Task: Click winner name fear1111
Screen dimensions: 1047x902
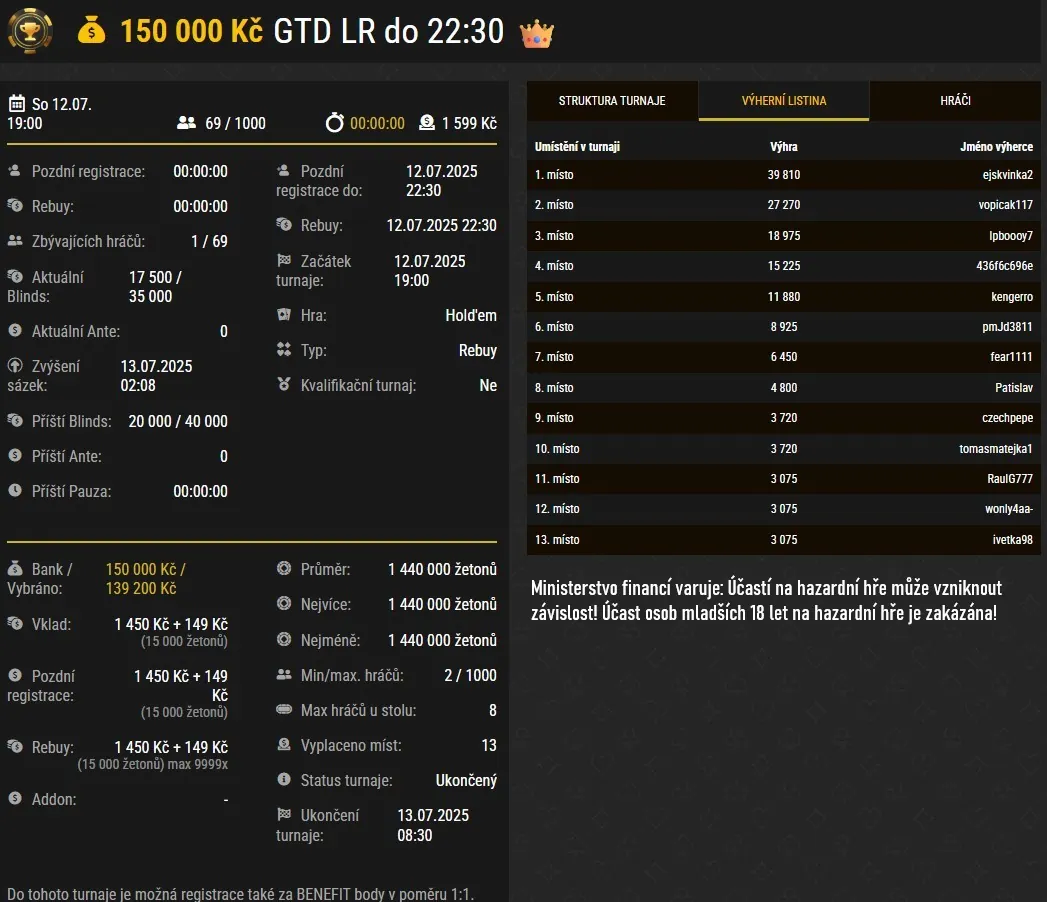Action: point(1011,357)
